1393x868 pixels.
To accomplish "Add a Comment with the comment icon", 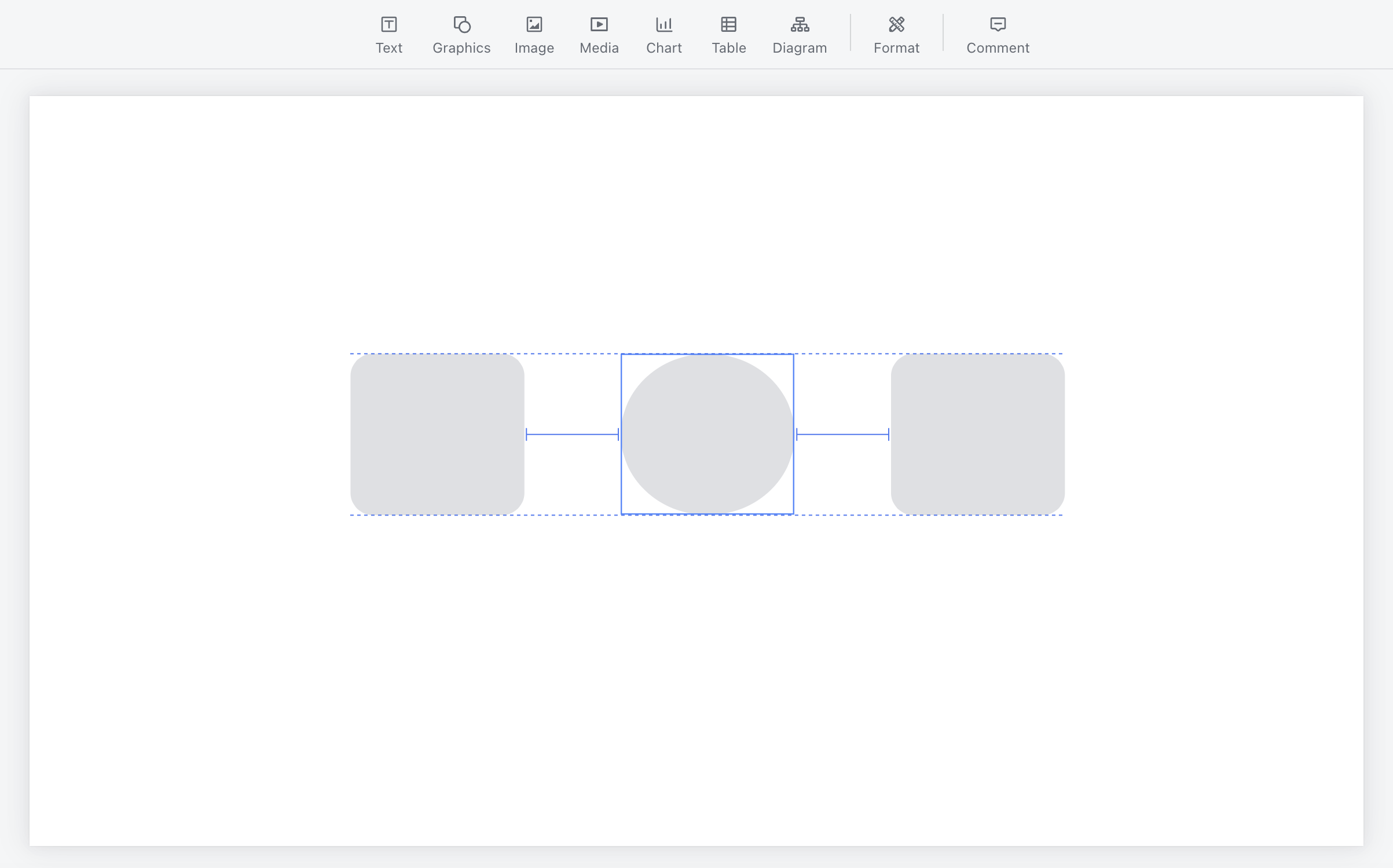I will 998,25.
